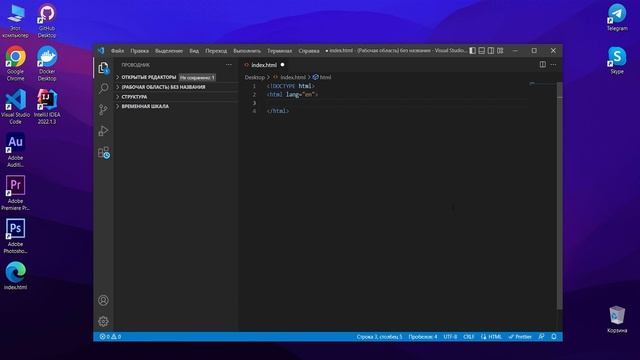Open the Переход menu
640x360 pixels.
(x=216, y=51)
